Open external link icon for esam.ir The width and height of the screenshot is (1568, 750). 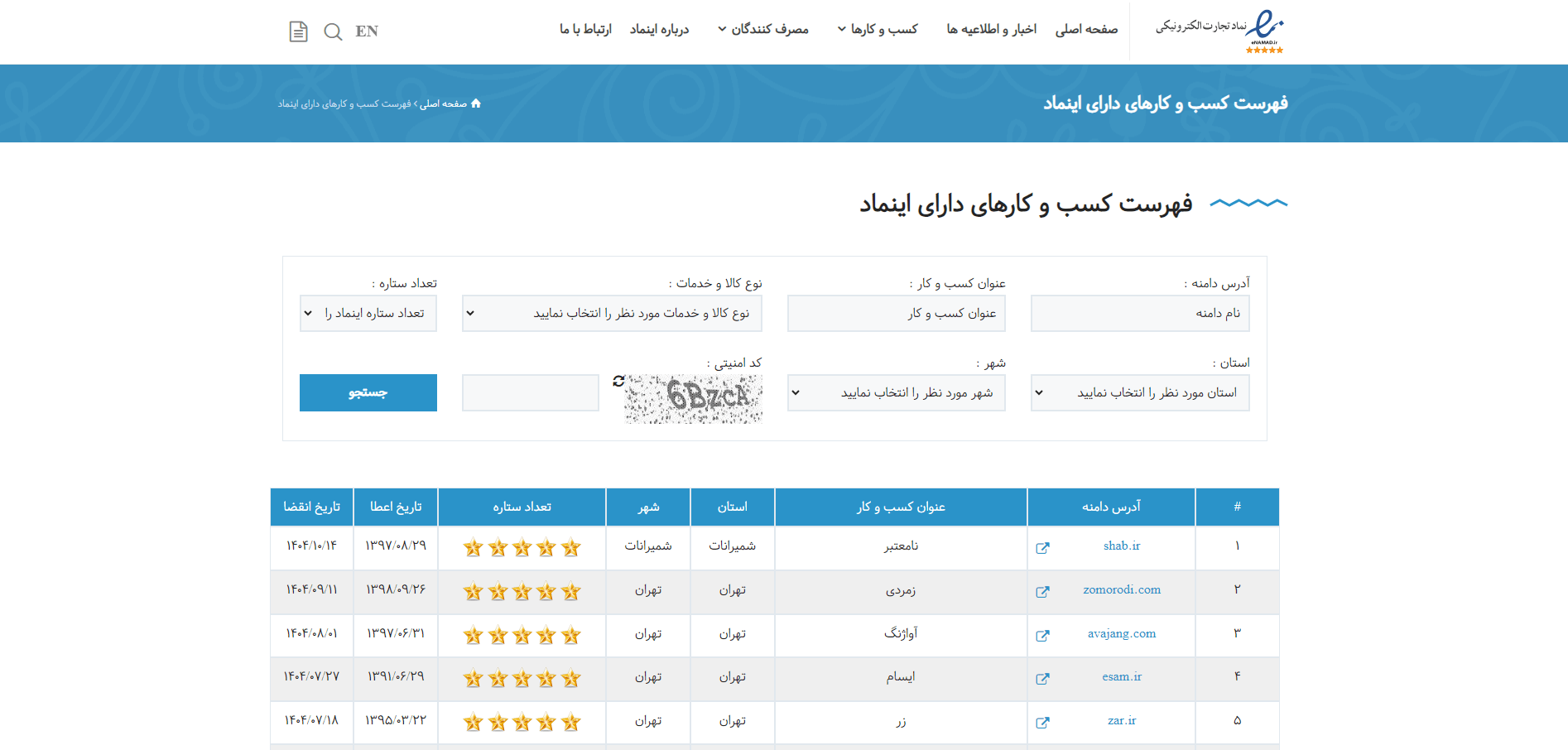(1042, 679)
